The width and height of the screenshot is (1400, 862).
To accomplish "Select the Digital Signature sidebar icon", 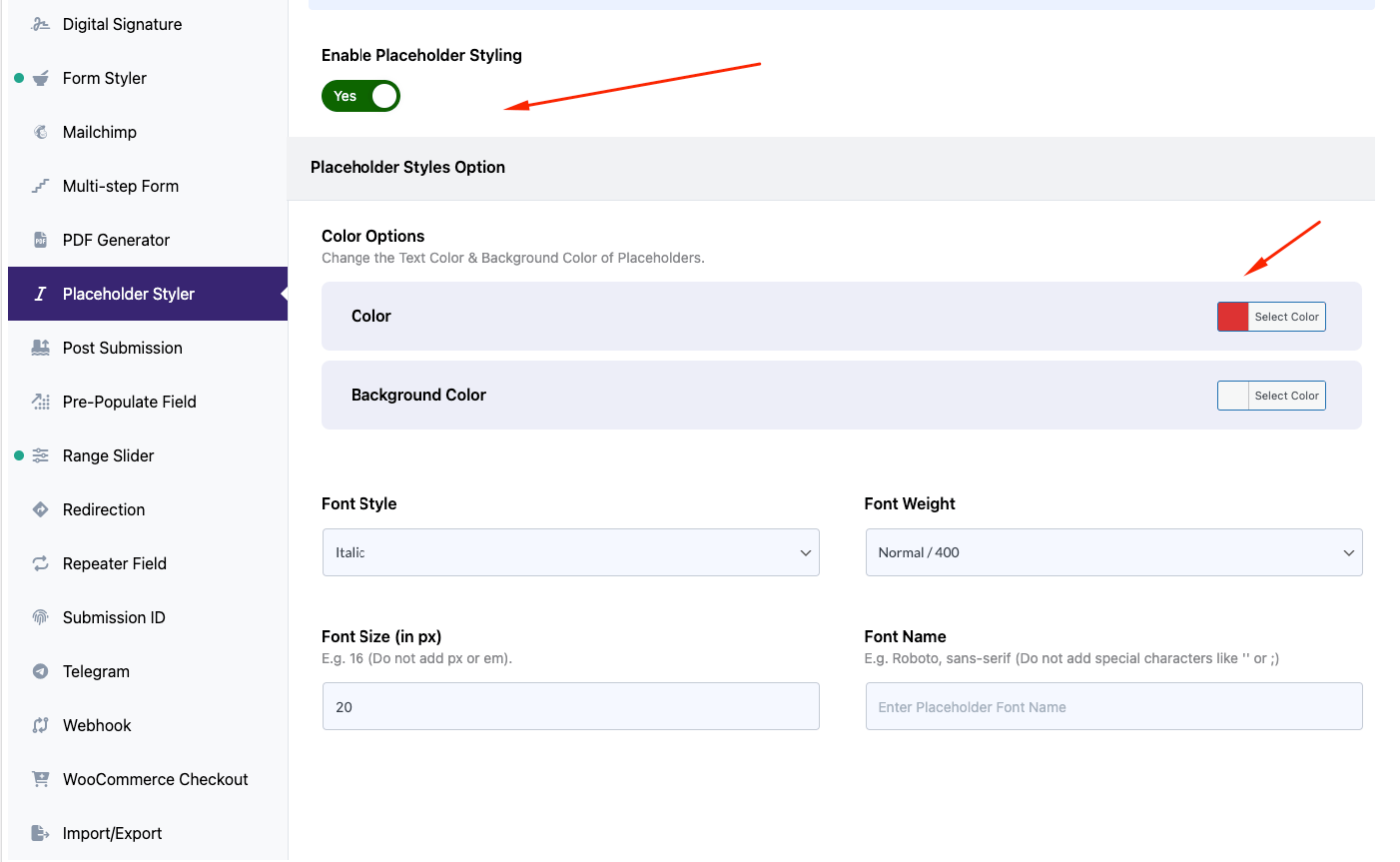I will click(x=39, y=24).
